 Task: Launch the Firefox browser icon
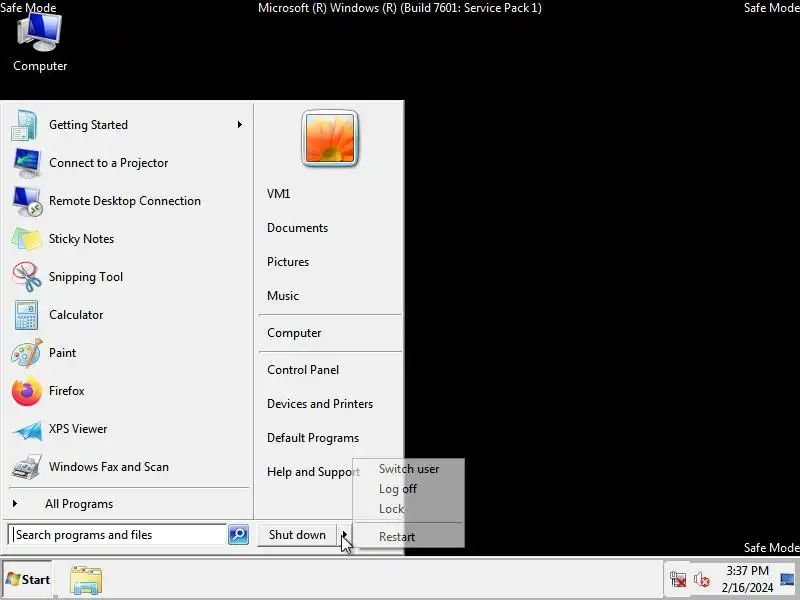pos(27,391)
